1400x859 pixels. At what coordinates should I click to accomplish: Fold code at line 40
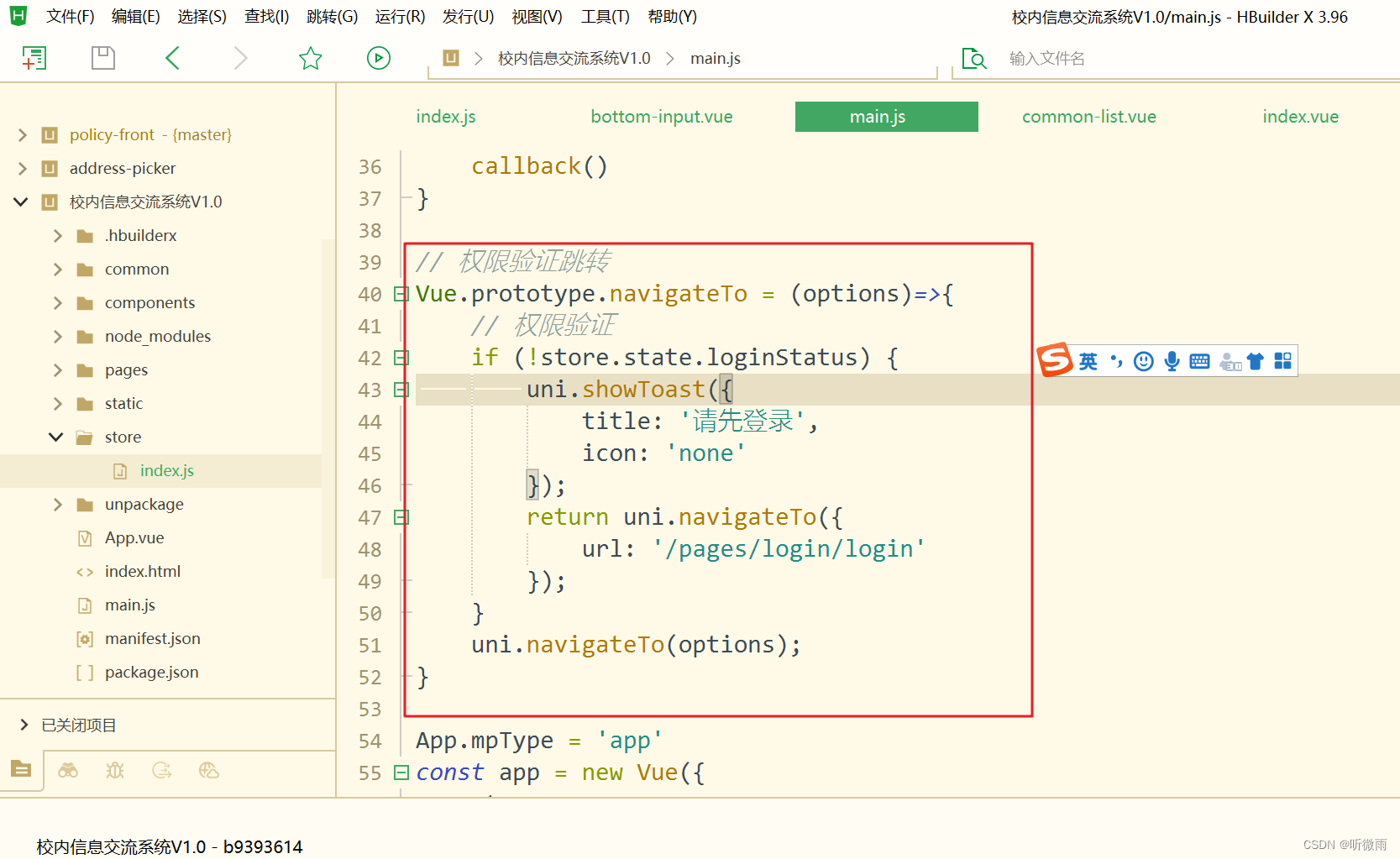[401, 294]
